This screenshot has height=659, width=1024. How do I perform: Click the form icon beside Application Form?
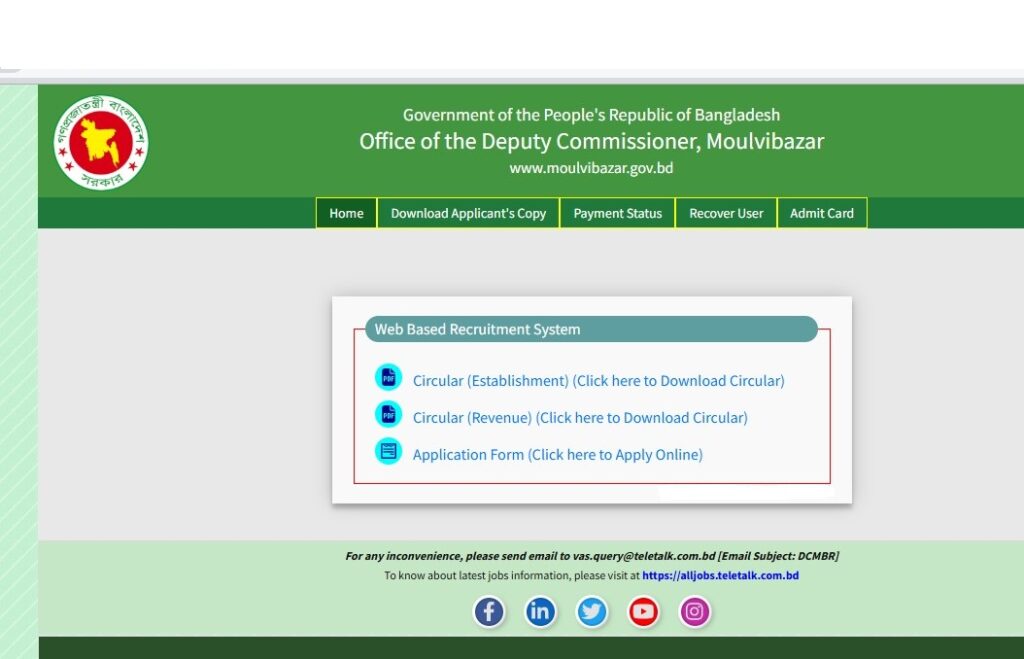[390, 451]
